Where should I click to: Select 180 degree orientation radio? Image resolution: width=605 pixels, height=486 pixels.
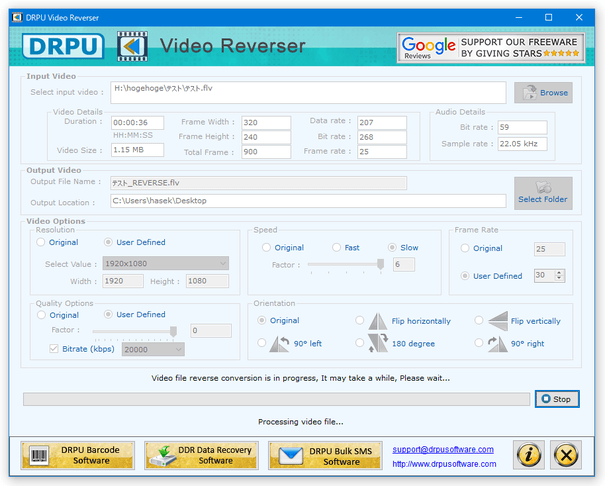(x=360, y=343)
